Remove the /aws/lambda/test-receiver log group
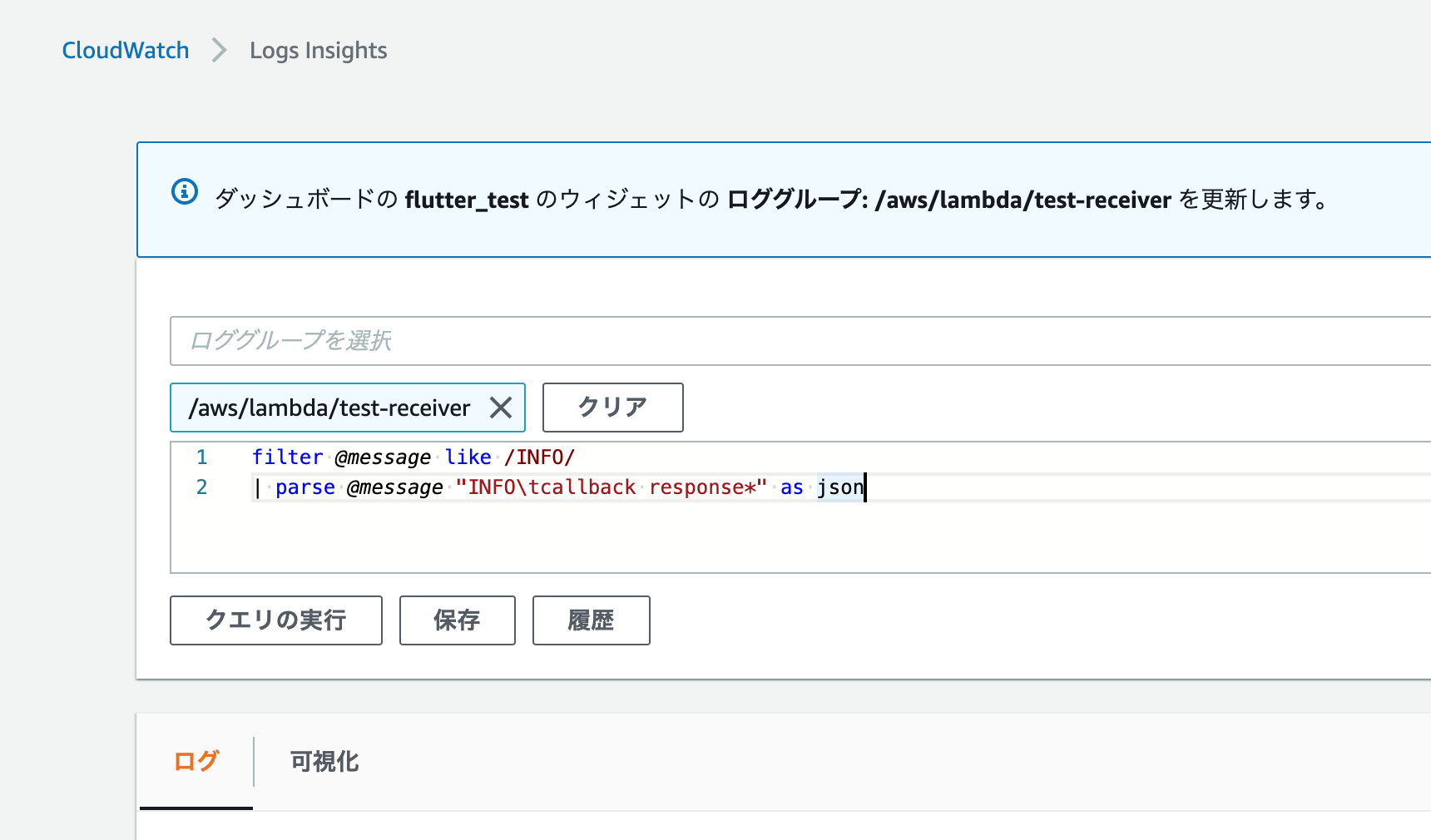Screen dimensions: 1431x840 502,408
